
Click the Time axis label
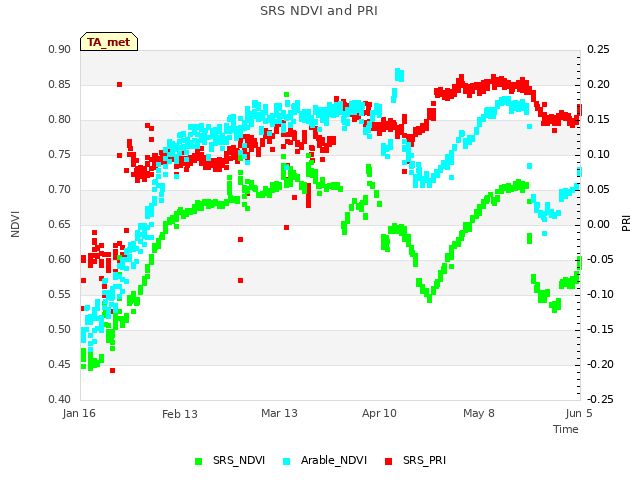coord(566,429)
